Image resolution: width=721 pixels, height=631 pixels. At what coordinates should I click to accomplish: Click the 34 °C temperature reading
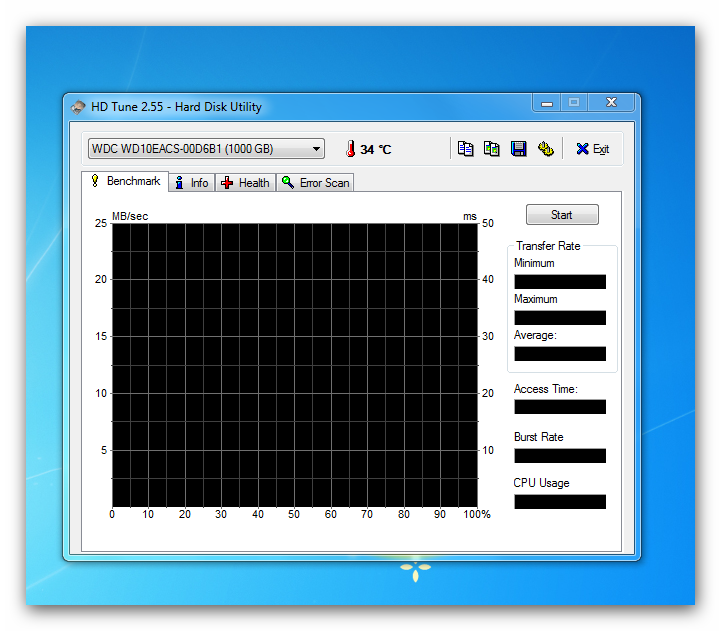376,149
